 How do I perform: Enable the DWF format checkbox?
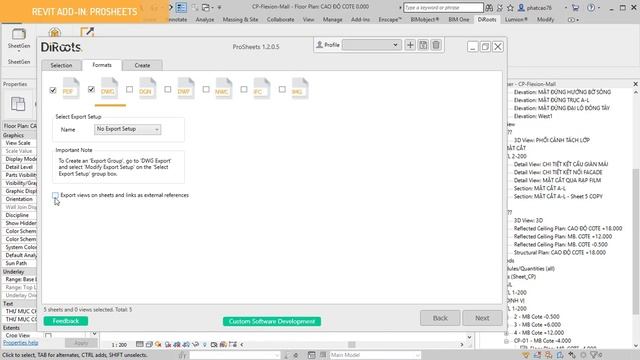(168, 89)
